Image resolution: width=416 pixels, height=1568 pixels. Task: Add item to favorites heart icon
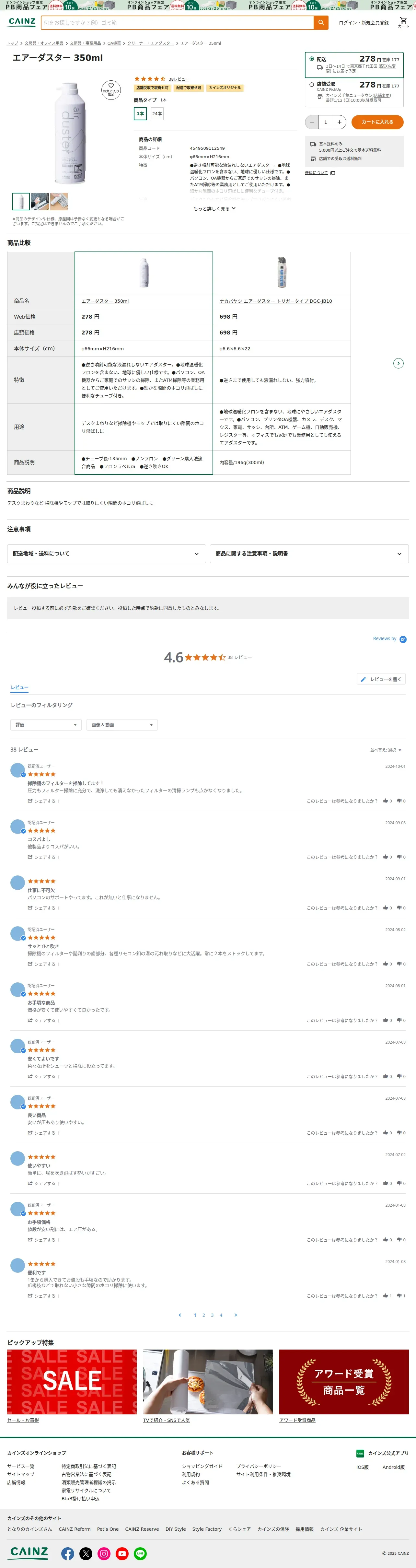point(111,89)
